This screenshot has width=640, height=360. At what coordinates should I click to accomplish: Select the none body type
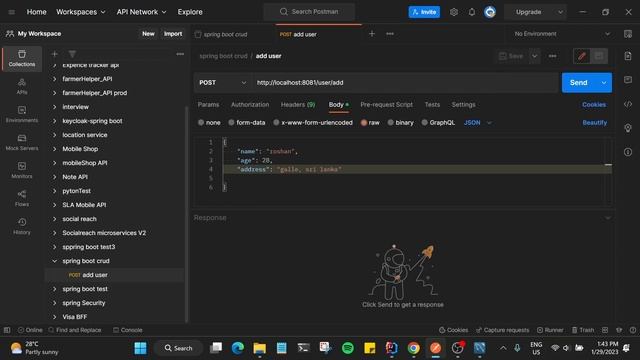[x=209, y=122]
